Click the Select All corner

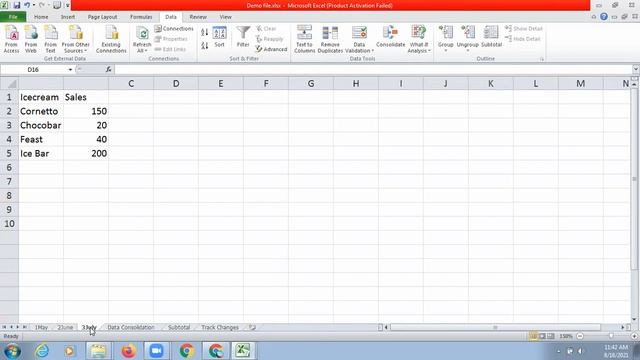point(9,84)
